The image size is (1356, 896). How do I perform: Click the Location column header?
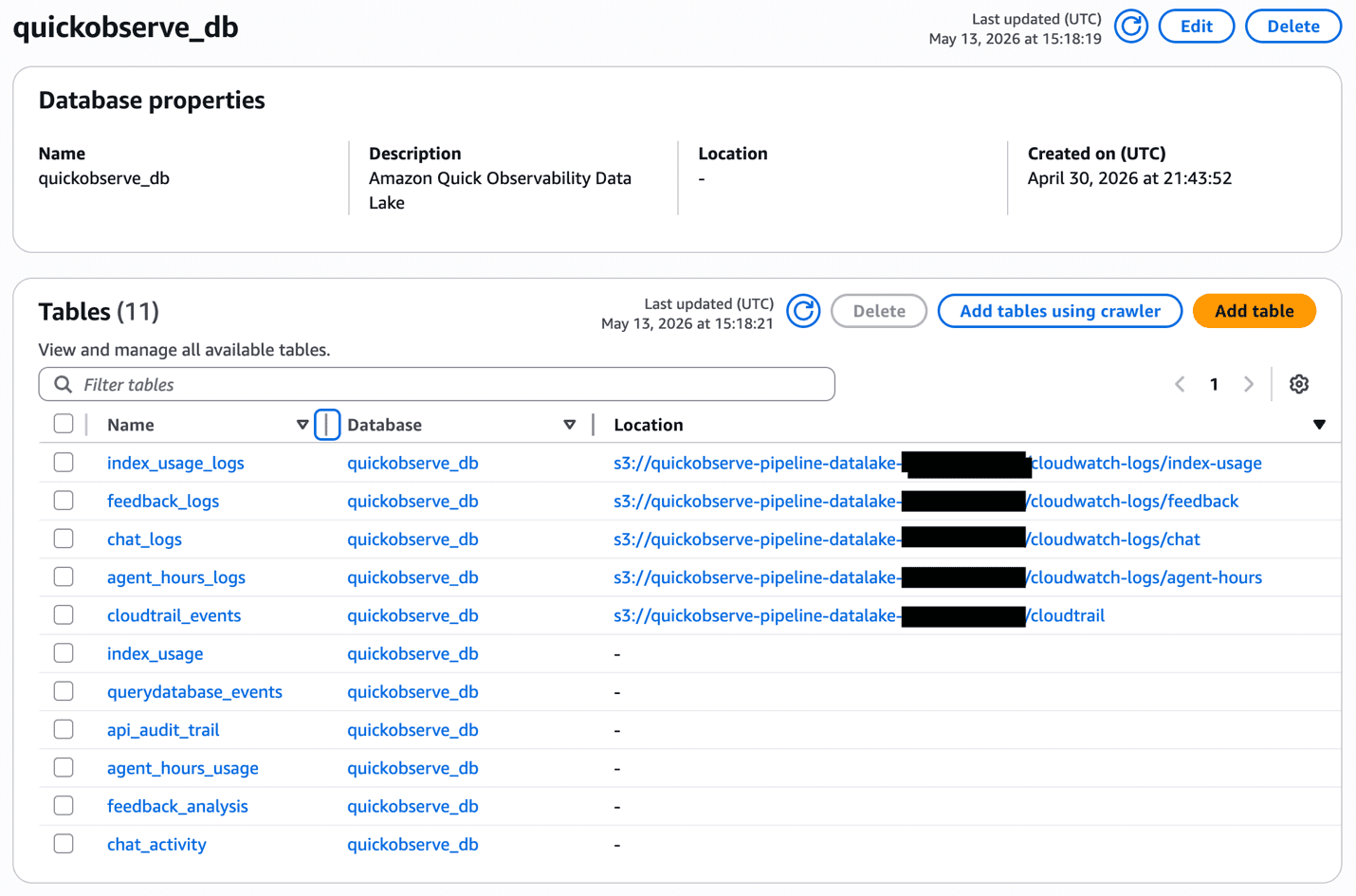coord(649,425)
